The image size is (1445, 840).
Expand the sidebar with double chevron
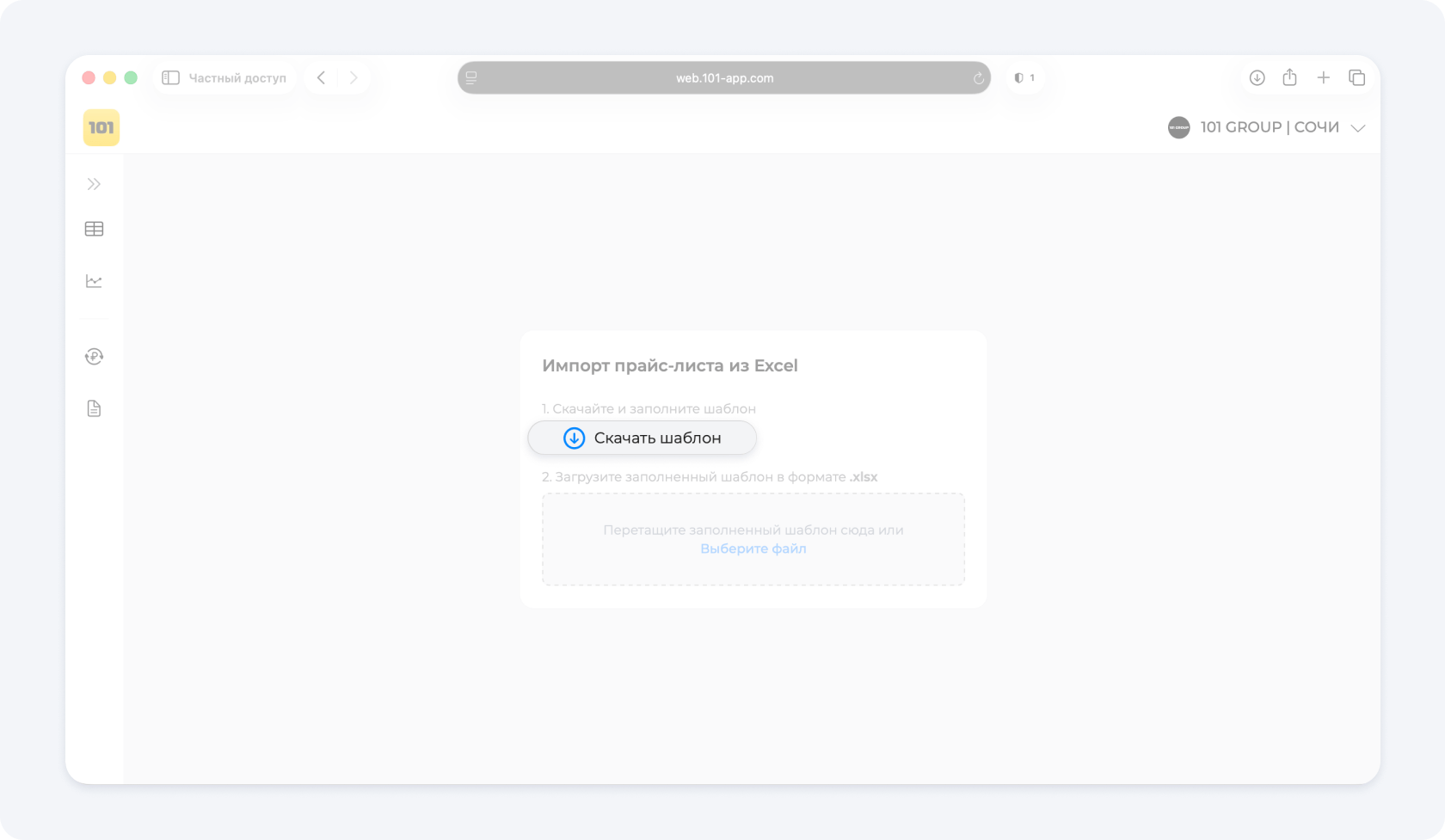94,184
